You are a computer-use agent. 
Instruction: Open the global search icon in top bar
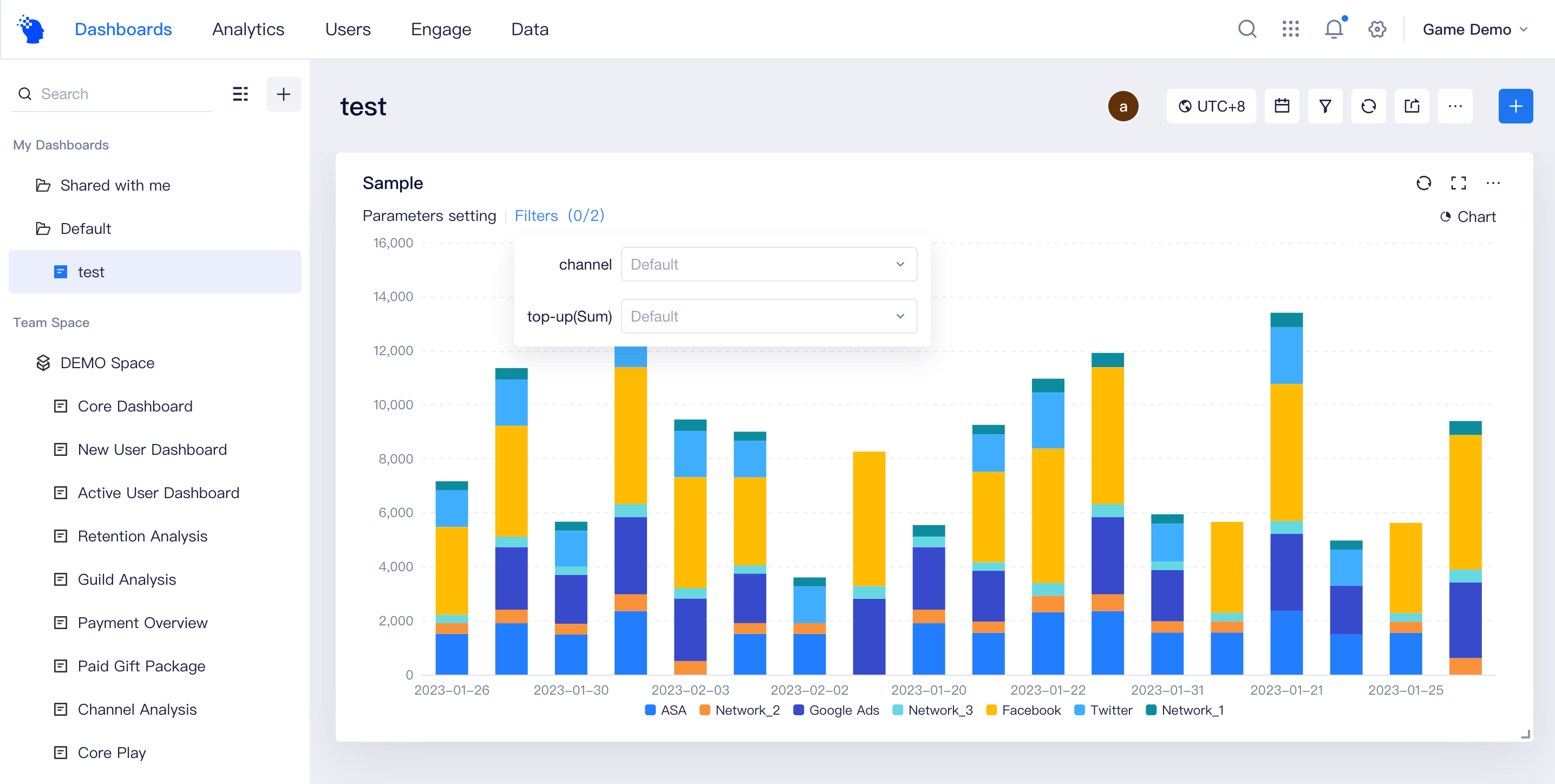pyautogui.click(x=1247, y=29)
